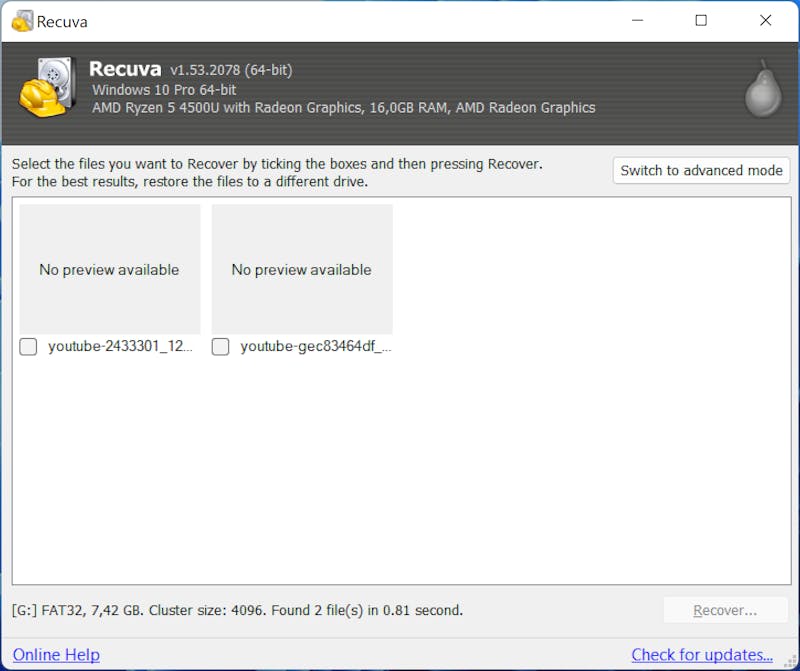Select the youtube-gec83464df preview thumbnail
Screen dimensions: 800x671
point(302,269)
